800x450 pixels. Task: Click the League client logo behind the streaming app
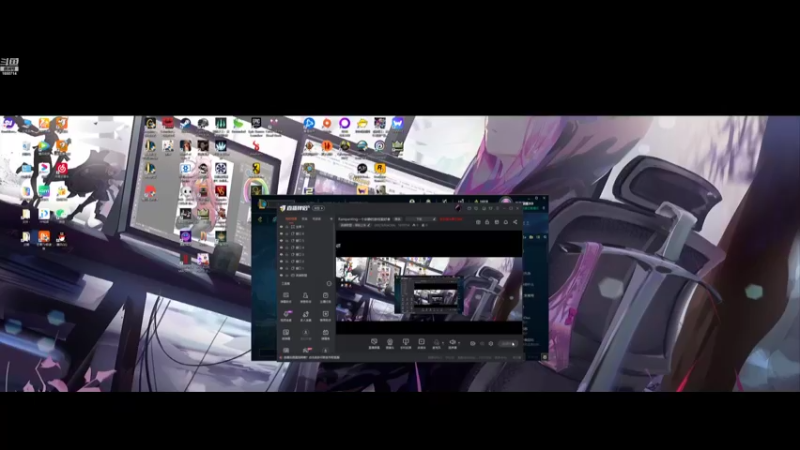[262, 204]
